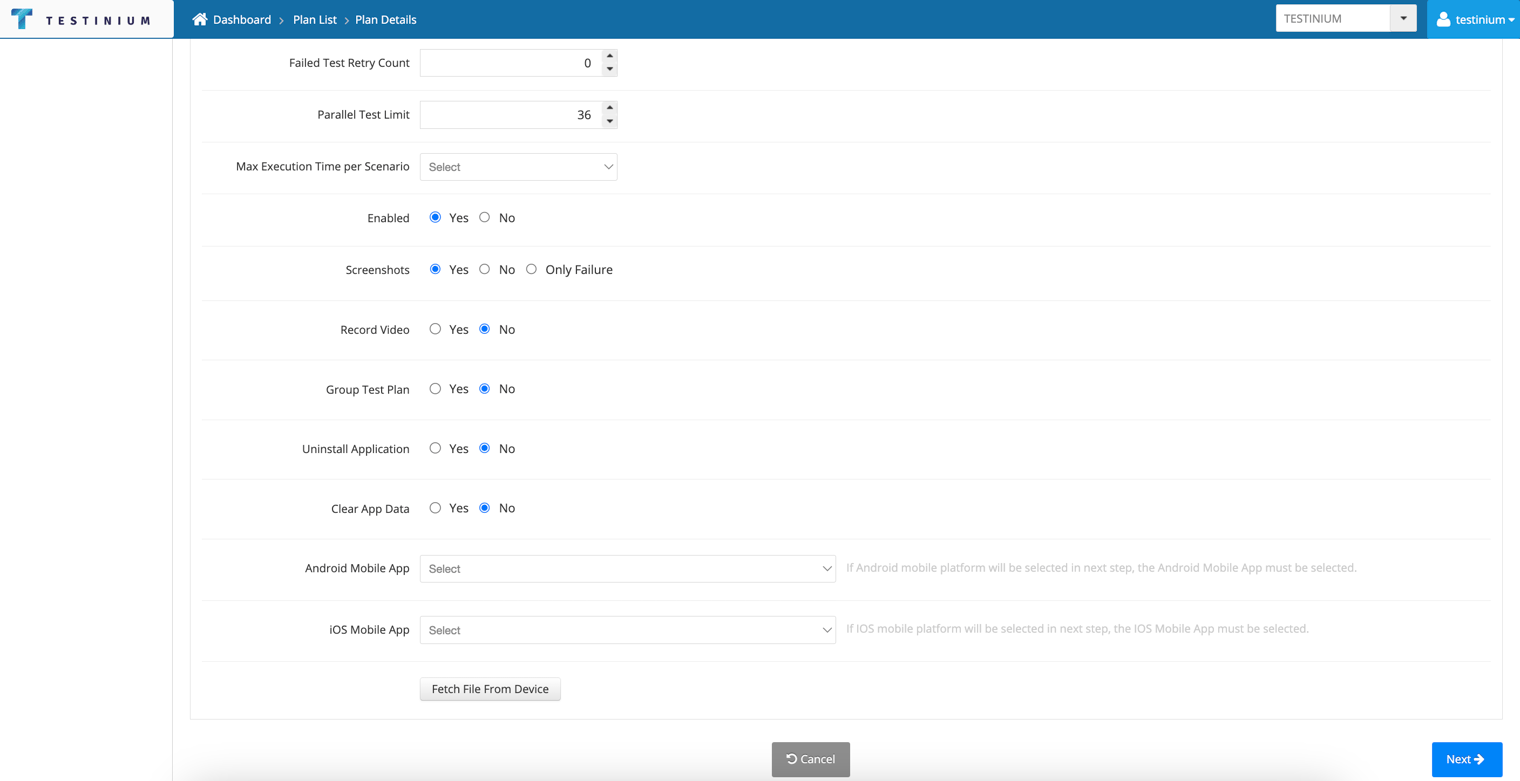The image size is (1520, 781).
Task: Go to Plan List breadcrumb
Action: (315, 19)
